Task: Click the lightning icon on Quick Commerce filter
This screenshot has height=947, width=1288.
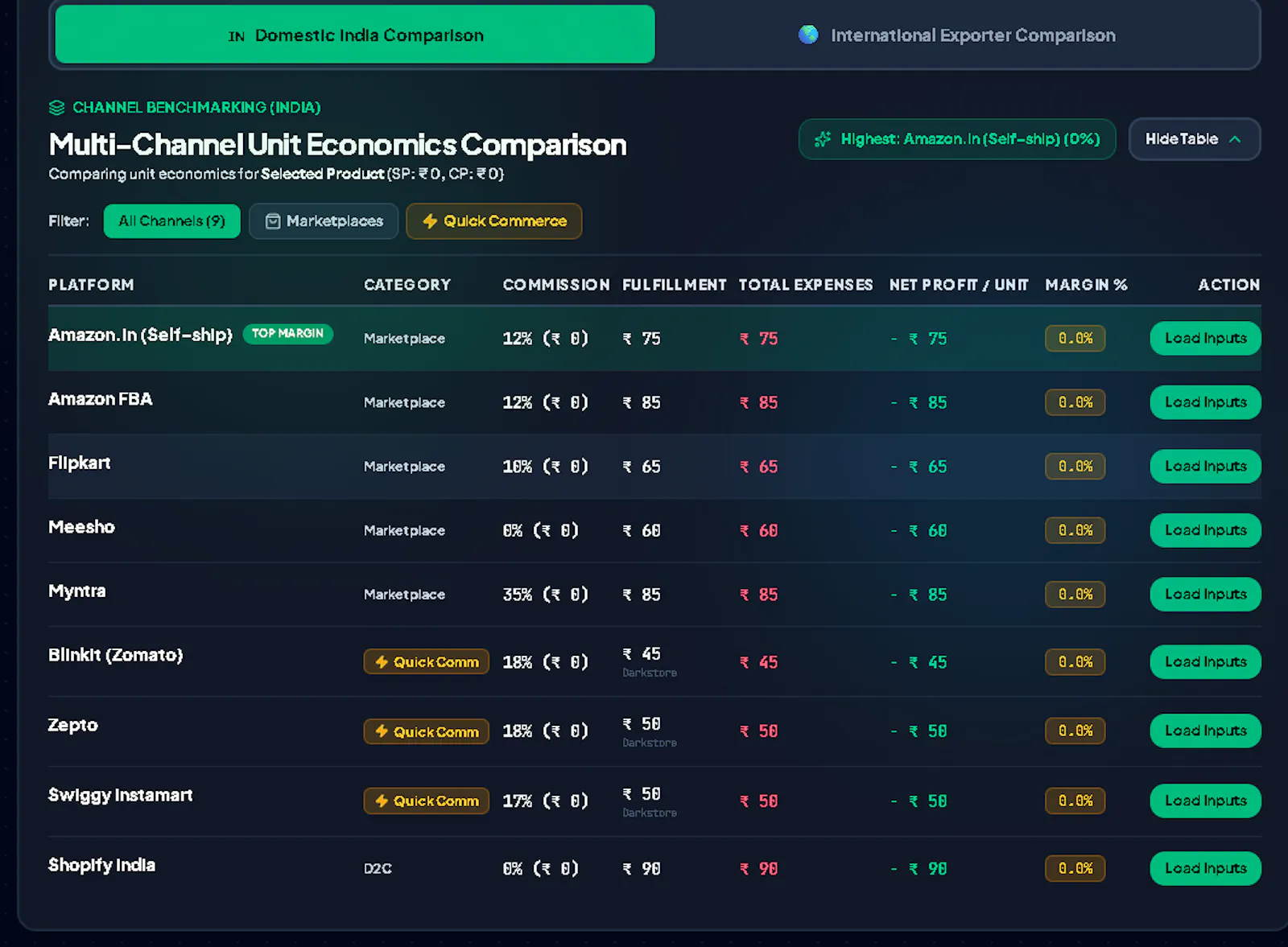Action: coord(430,221)
